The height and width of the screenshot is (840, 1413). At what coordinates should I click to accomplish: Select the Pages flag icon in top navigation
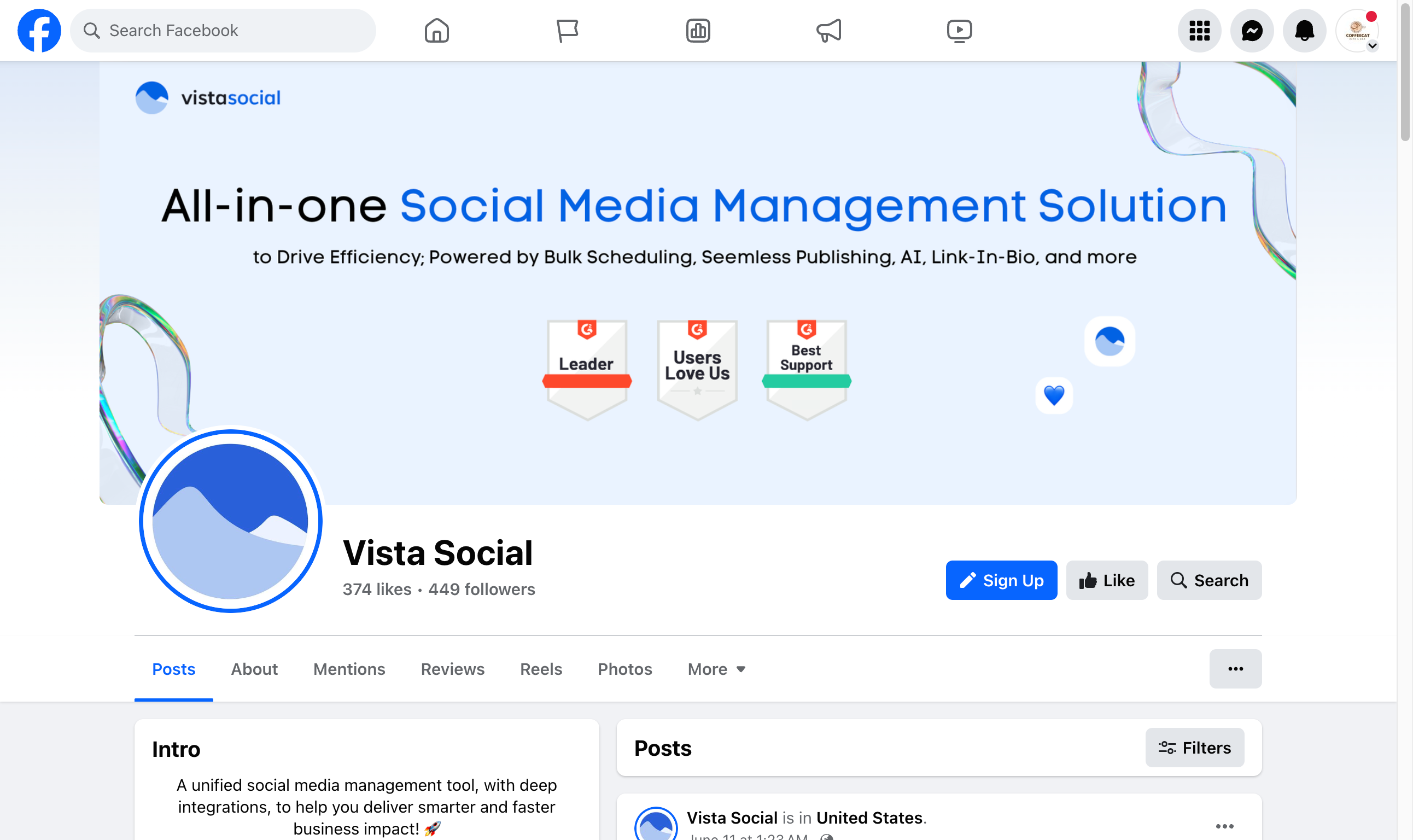pyautogui.click(x=567, y=30)
